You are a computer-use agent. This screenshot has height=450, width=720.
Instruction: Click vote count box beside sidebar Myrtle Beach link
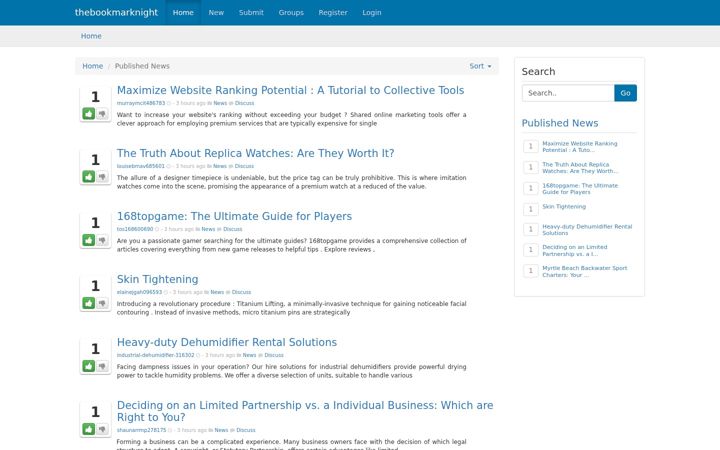[x=531, y=271]
